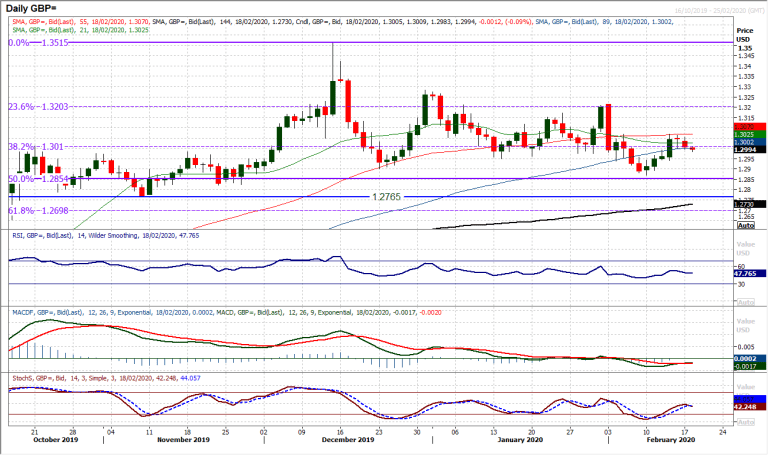Click the black 1.2994 last price tag

point(750,150)
